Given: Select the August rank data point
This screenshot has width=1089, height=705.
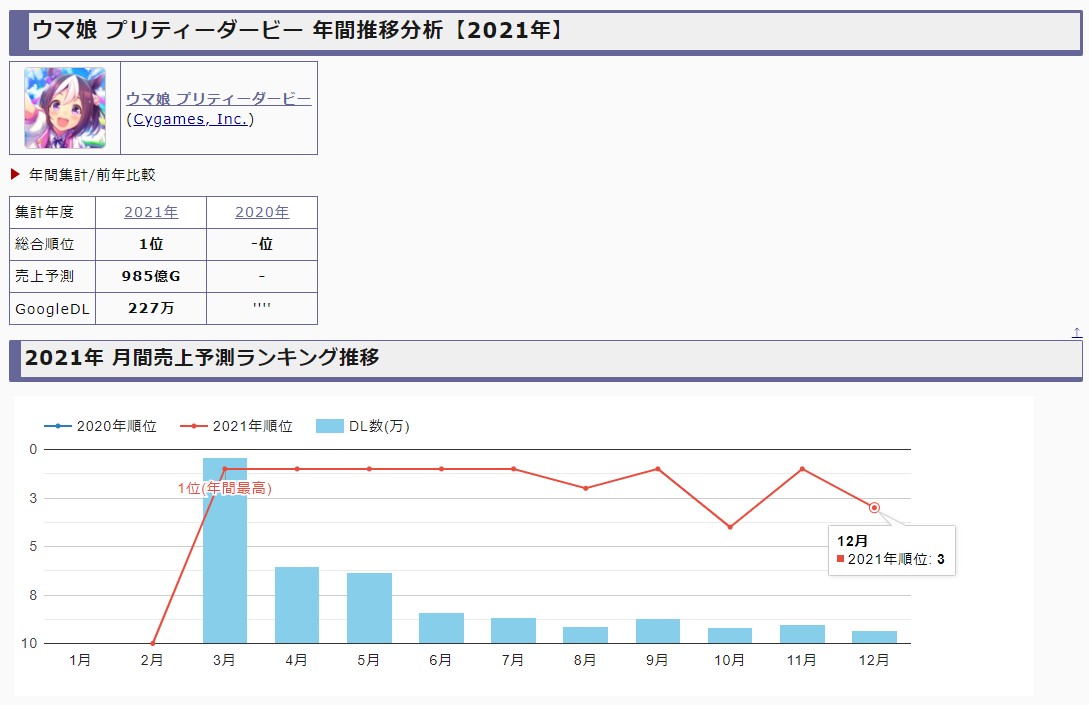Looking at the screenshot, I should [x=585, y=488].
